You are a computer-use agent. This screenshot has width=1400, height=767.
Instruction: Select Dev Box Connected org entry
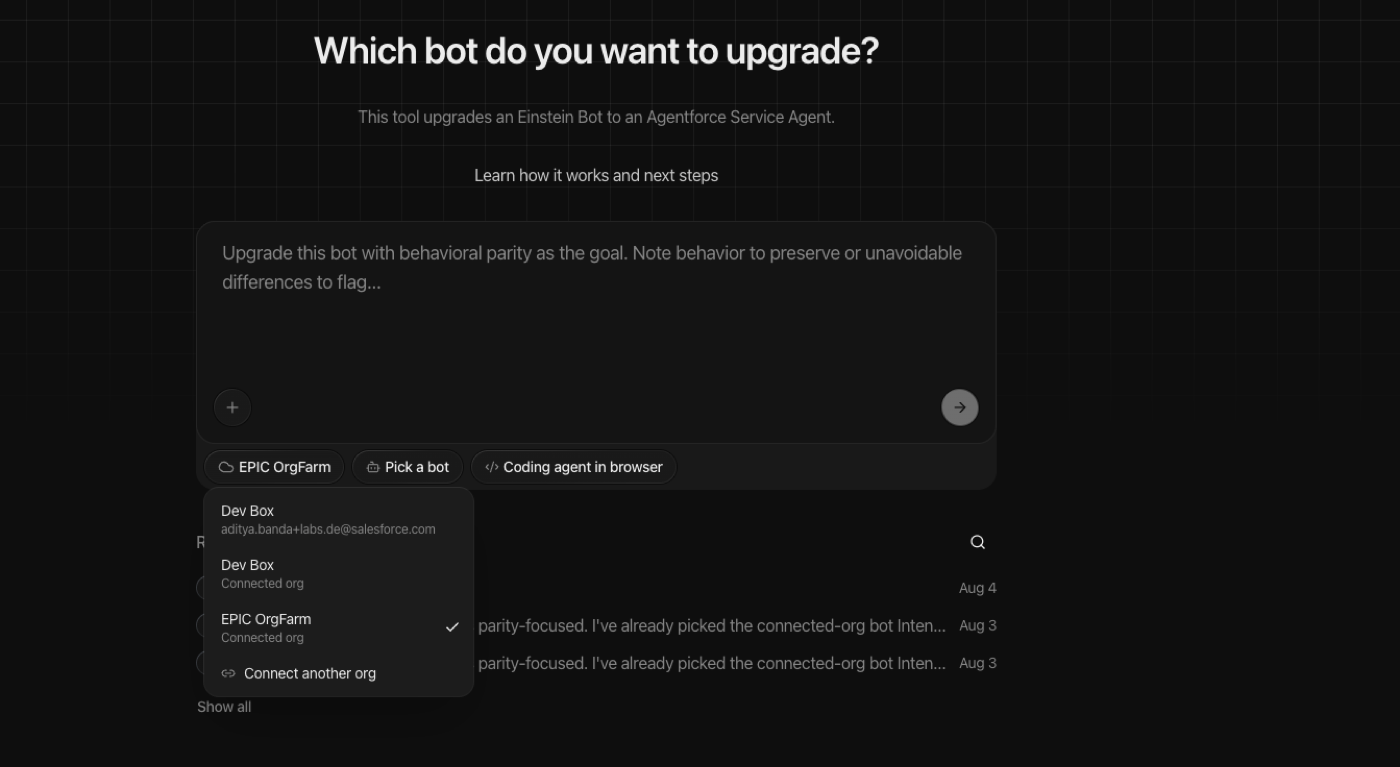click(338, 574)
